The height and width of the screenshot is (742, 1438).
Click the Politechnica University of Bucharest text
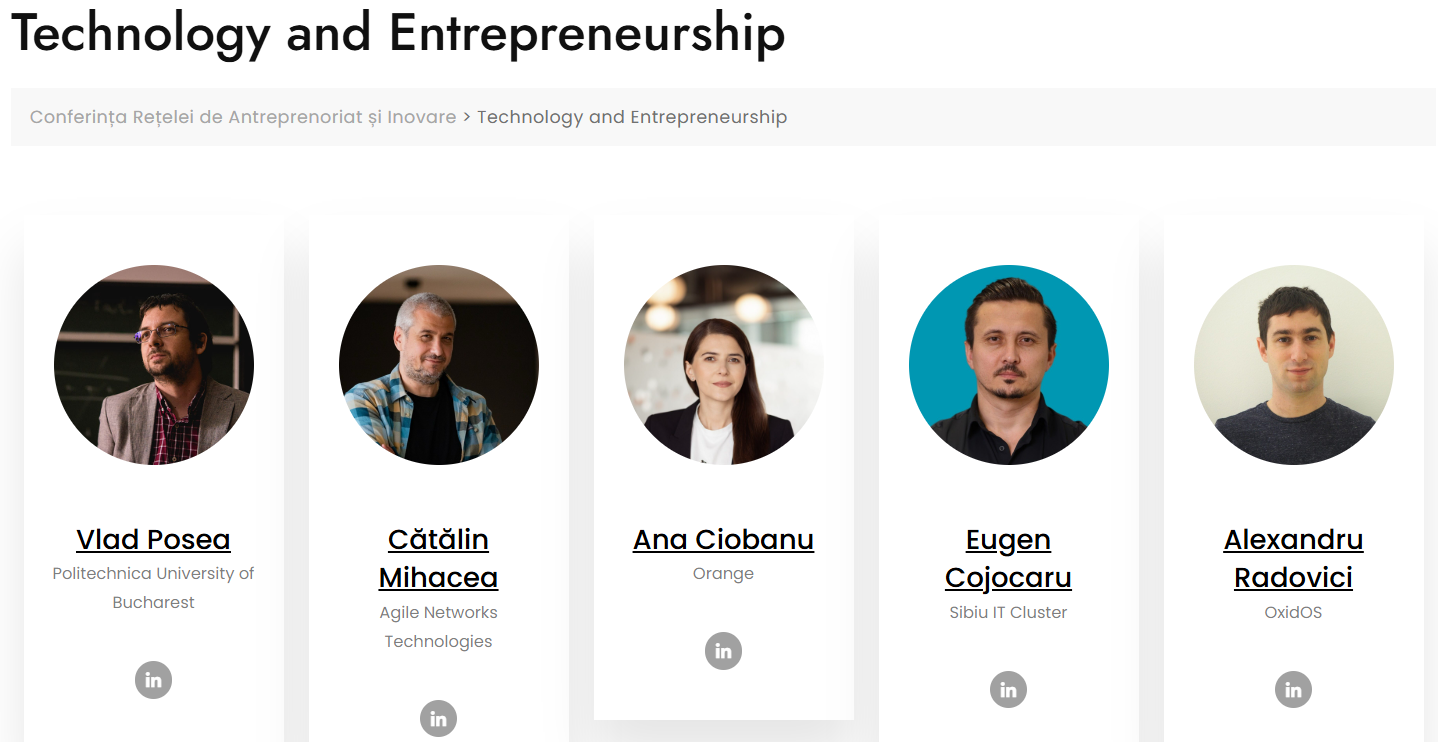click(x=153, y=588)
